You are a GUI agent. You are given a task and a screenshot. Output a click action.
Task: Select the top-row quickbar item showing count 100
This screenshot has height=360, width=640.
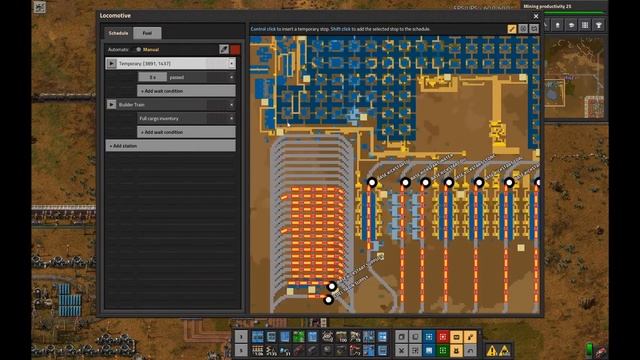341,337
